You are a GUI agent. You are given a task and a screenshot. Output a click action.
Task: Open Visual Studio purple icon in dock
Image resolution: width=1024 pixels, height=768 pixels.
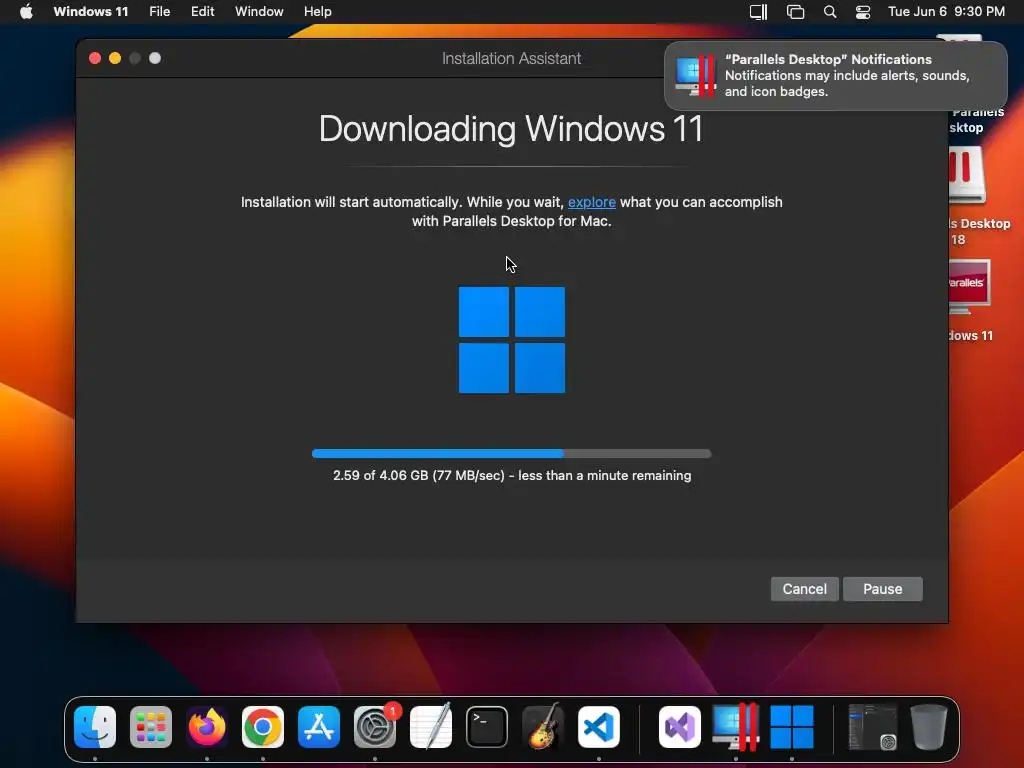pos(679,727)
